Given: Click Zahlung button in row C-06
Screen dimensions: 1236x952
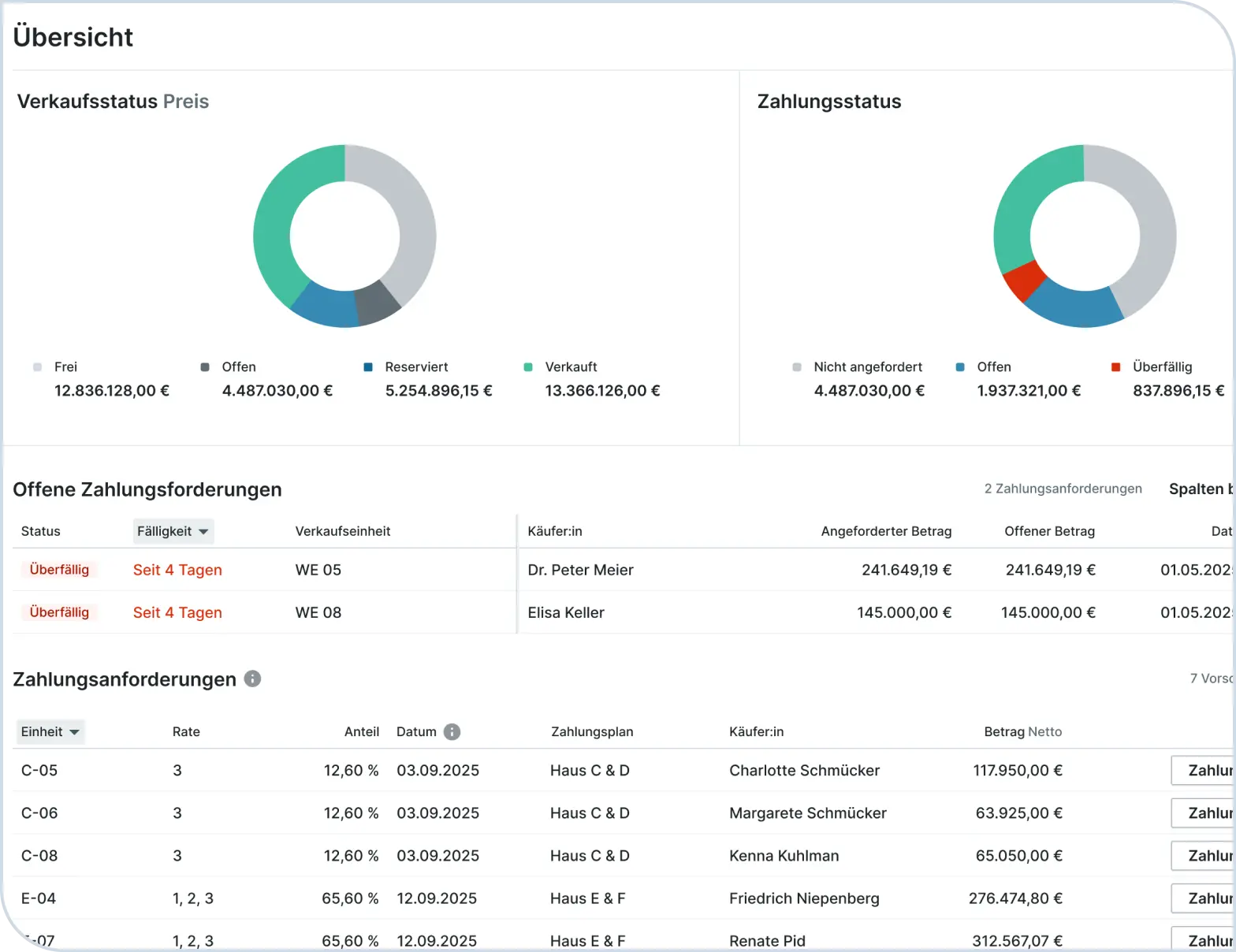Looking at the screenshot, I should tap(1203, 813).
